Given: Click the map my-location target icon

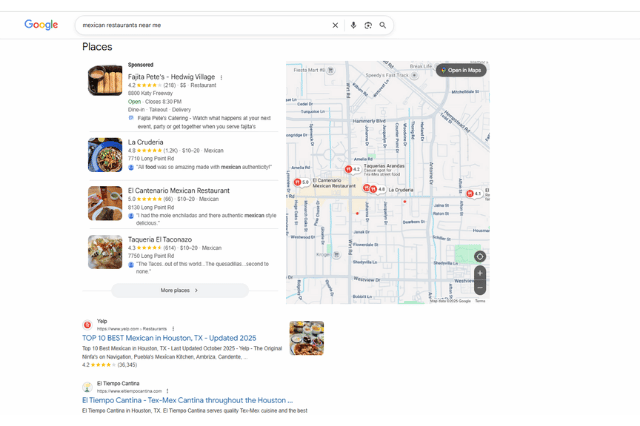Looking at the screenshot, I should click(480, 257).
